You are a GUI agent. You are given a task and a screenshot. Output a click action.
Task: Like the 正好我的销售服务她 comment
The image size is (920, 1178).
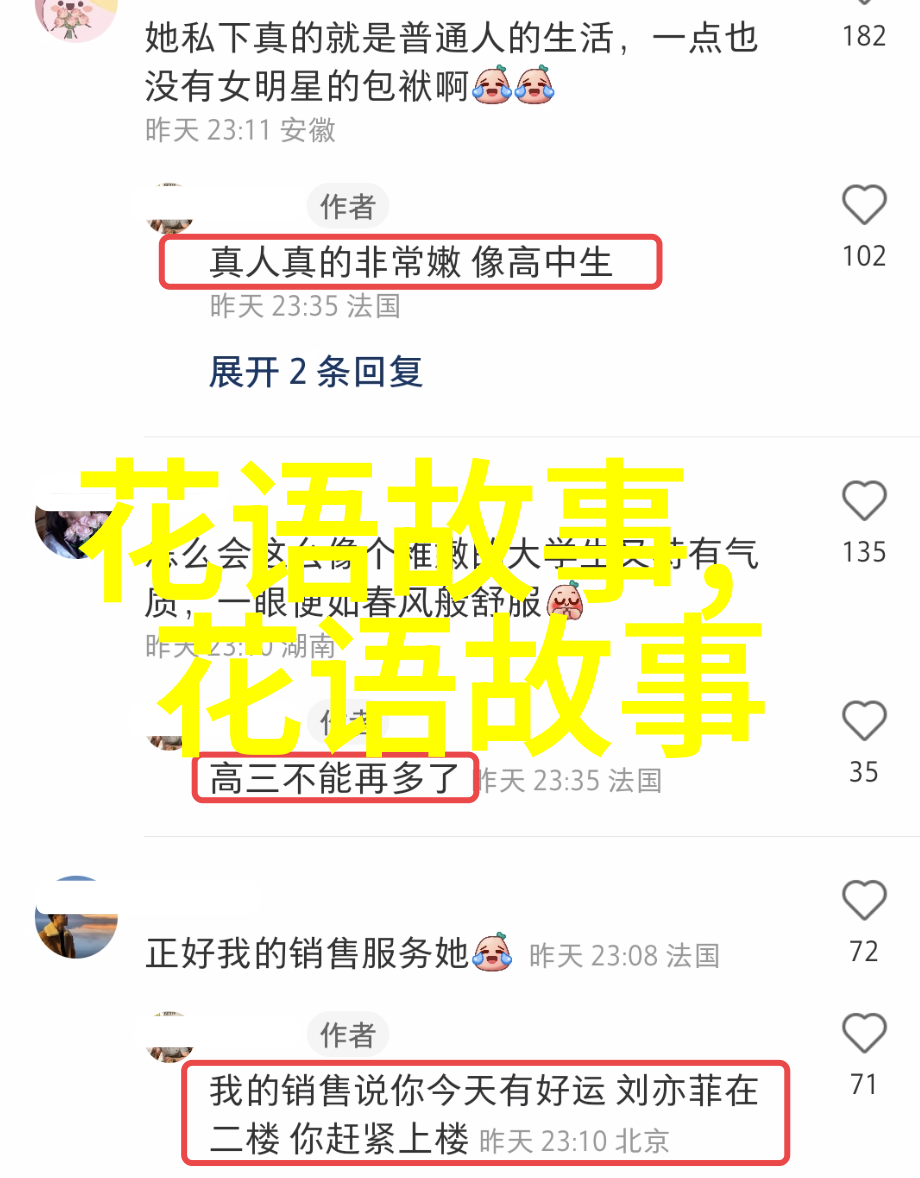click(x=864, y=900)
